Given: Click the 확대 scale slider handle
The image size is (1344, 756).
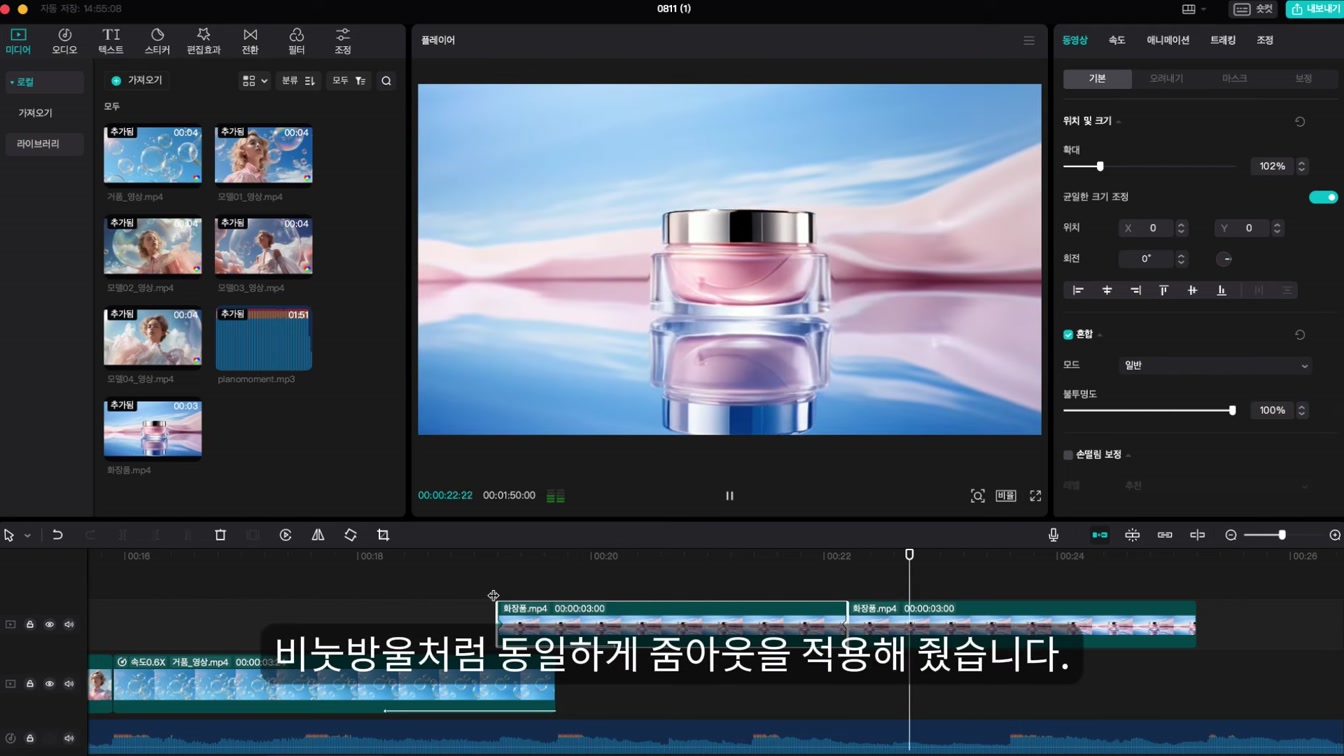Looking at the screenshot, I should [1100, 166].
